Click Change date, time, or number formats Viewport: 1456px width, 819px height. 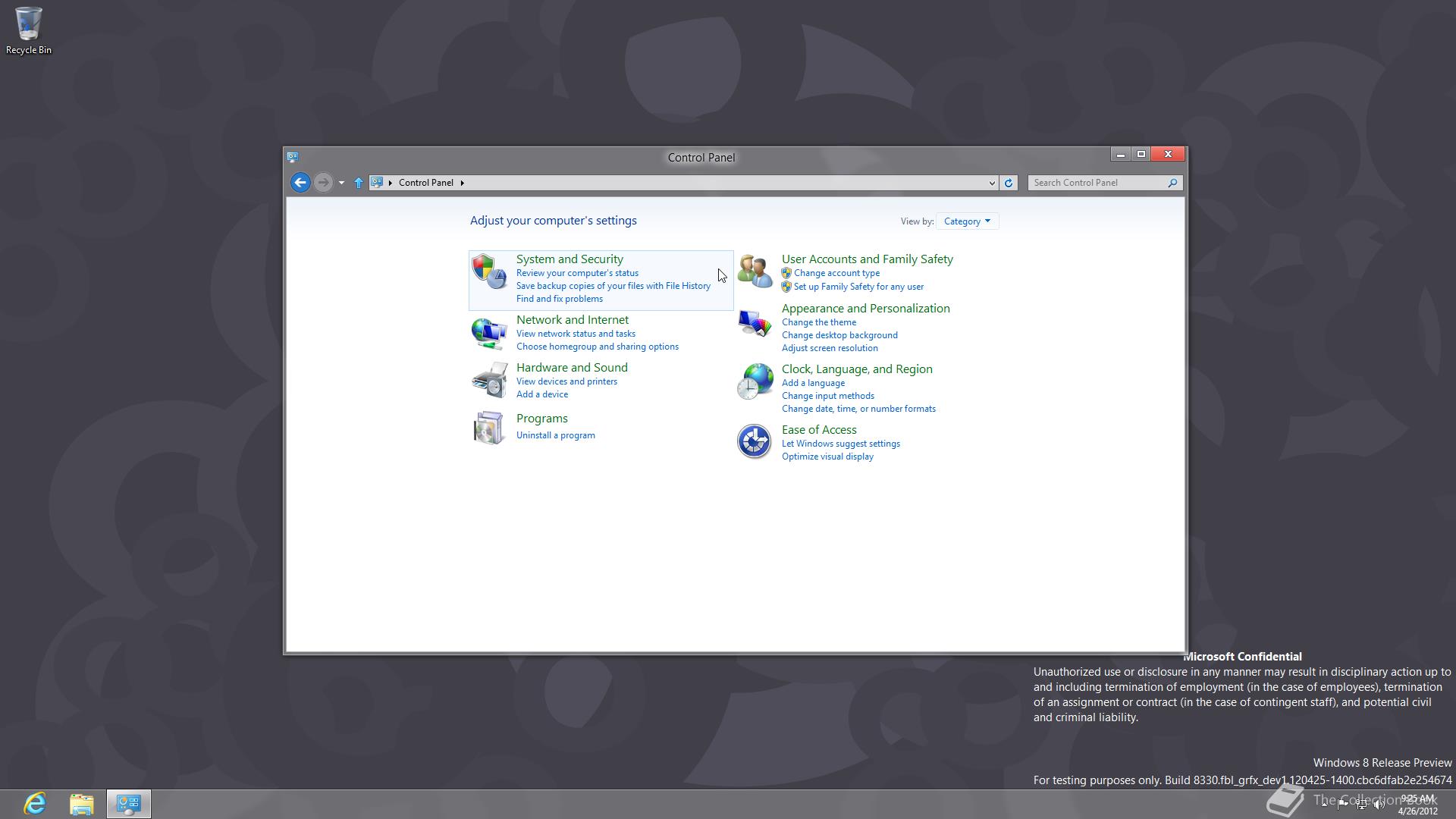click(x=858, y=409)
